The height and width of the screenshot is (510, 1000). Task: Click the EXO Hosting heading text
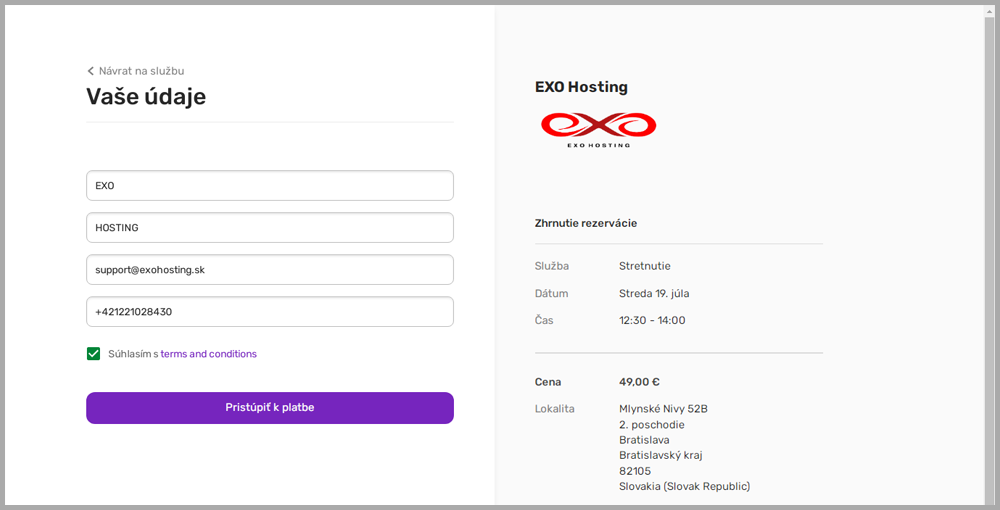pyautogui.click(x=581, y=87)
